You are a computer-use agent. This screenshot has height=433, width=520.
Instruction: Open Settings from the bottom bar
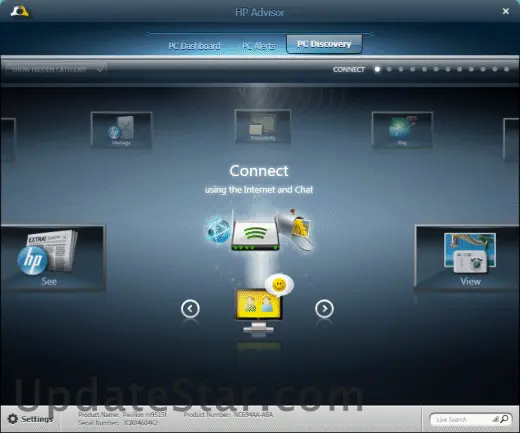[31, 419]
